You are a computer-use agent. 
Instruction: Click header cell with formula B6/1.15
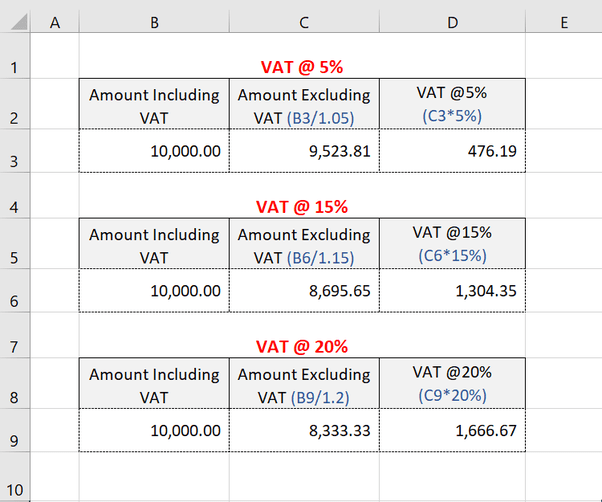304,244
